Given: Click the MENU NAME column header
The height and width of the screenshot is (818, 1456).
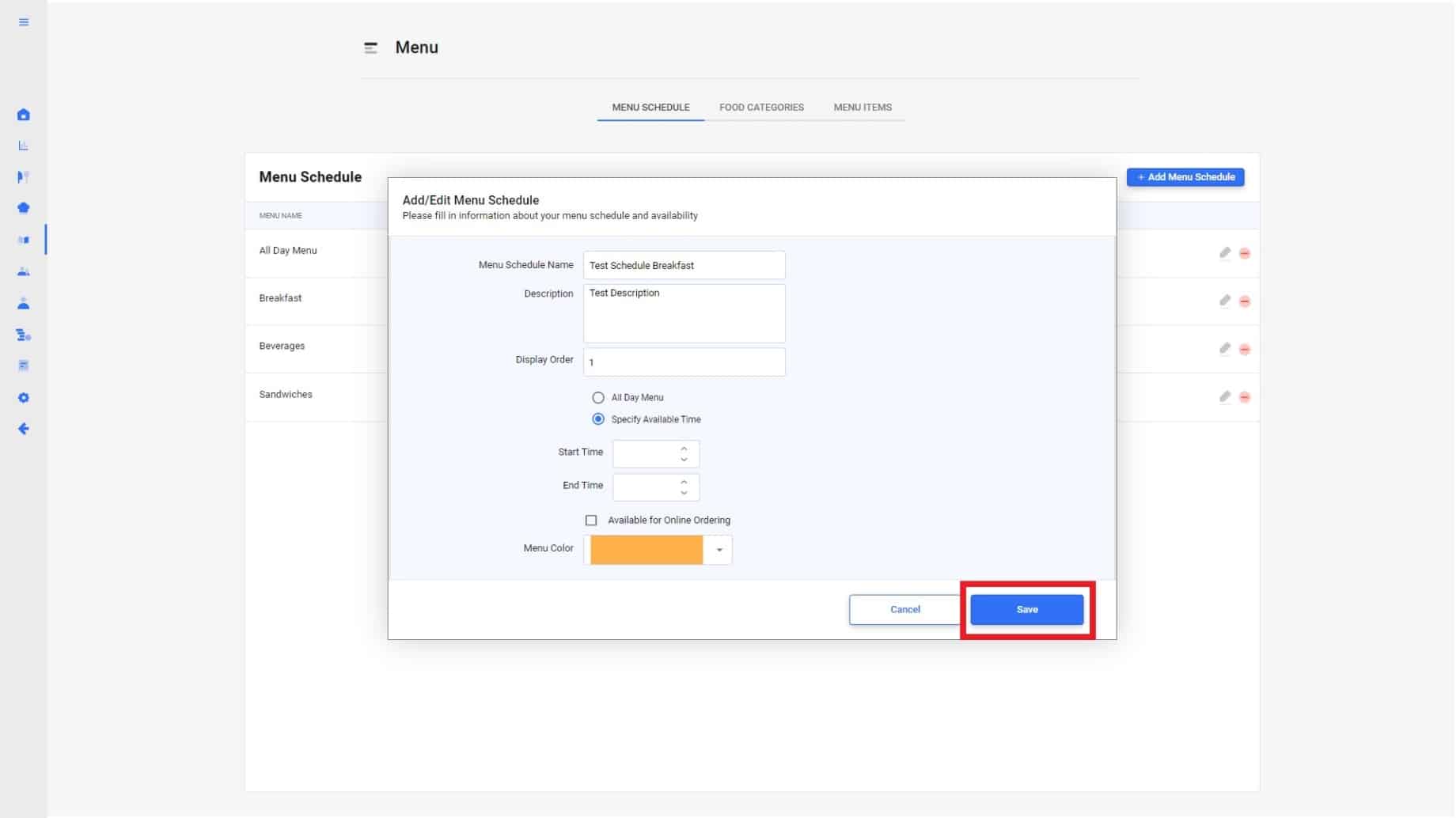Looking at the screenshot, I should point(280,216).
